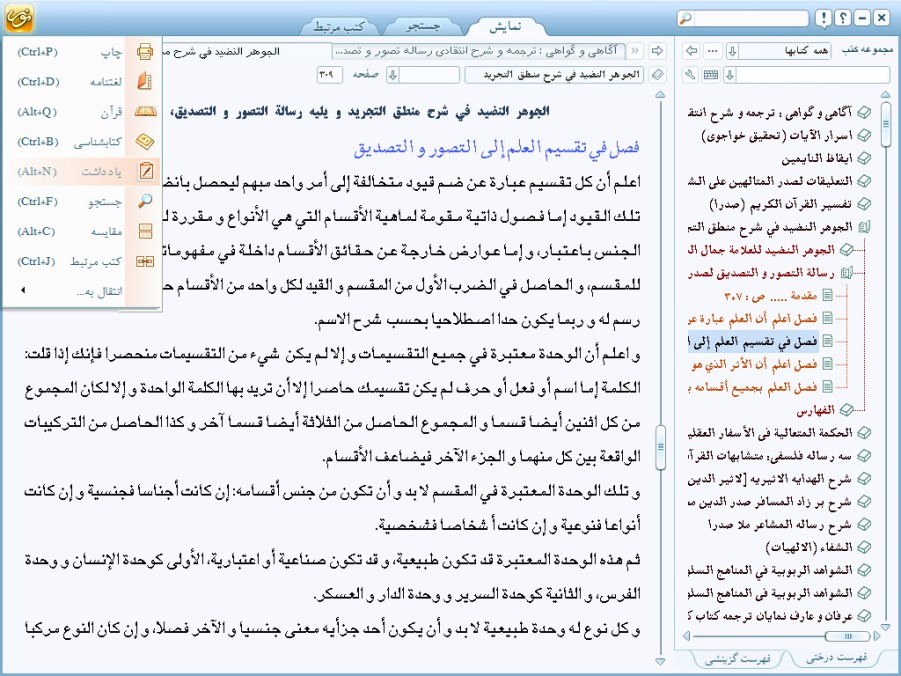Image resolution: width=901 pixels, height=676 pixels.
Task: Click the three dots button in book panel
Action: click(x=713, y=51)
